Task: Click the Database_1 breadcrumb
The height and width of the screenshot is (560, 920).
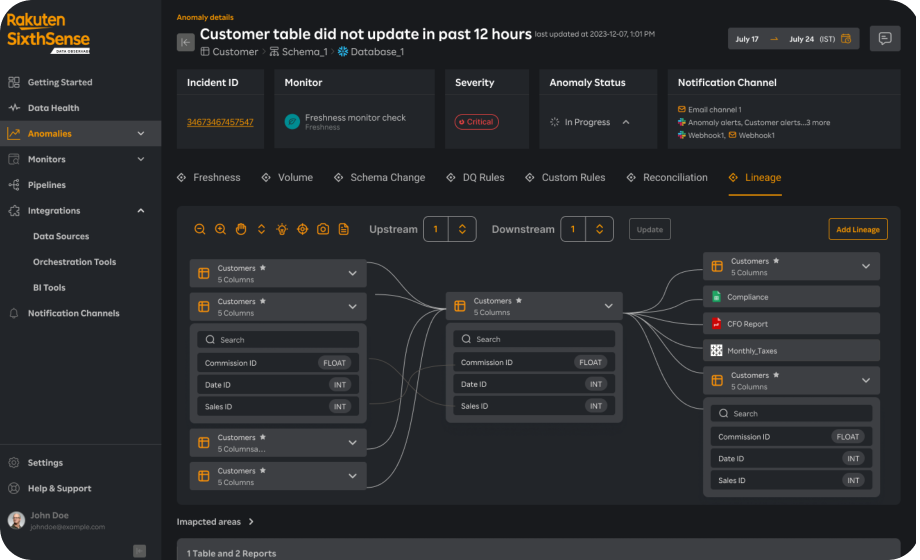Action: pos(371,52)
